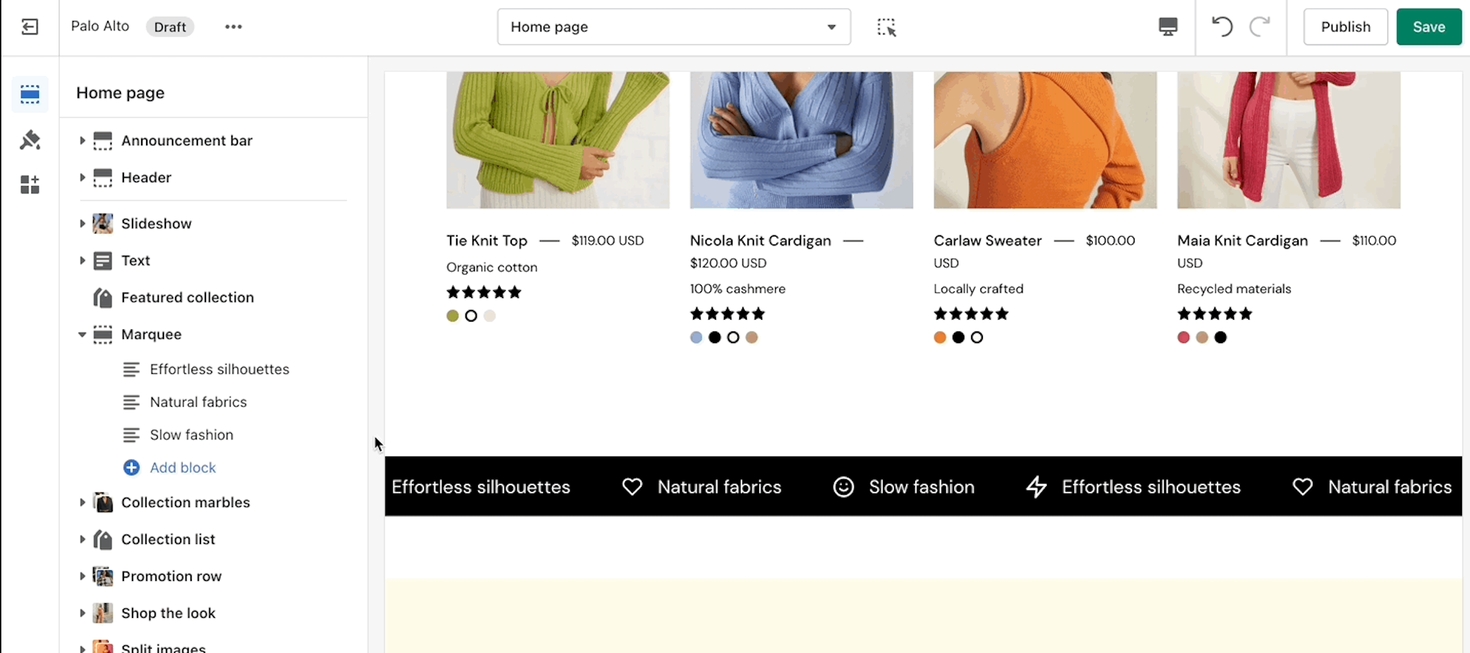Open the three-dot theme actions menu
This screenshot has width=1470, height=653.
click(233, 27)
